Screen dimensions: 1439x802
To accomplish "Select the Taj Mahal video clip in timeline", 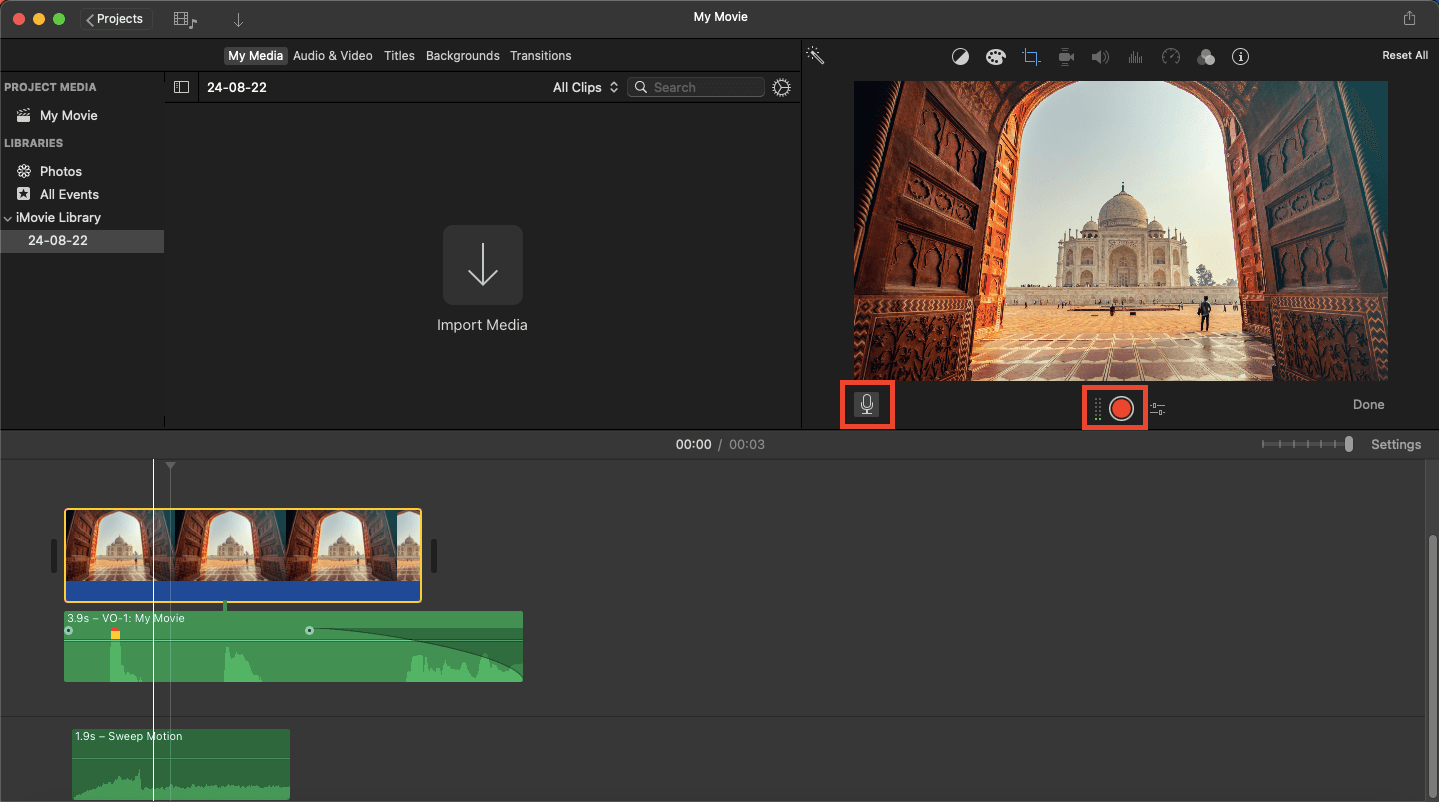I will click(x=243, y=556).
